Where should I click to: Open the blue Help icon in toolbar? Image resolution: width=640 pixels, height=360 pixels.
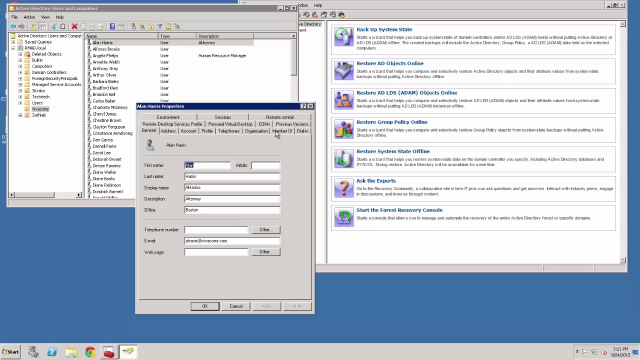tap(112, 27)
